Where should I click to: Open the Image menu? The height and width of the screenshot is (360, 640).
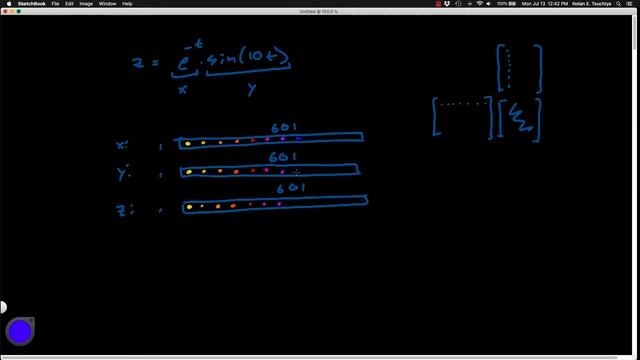[86, 4]
